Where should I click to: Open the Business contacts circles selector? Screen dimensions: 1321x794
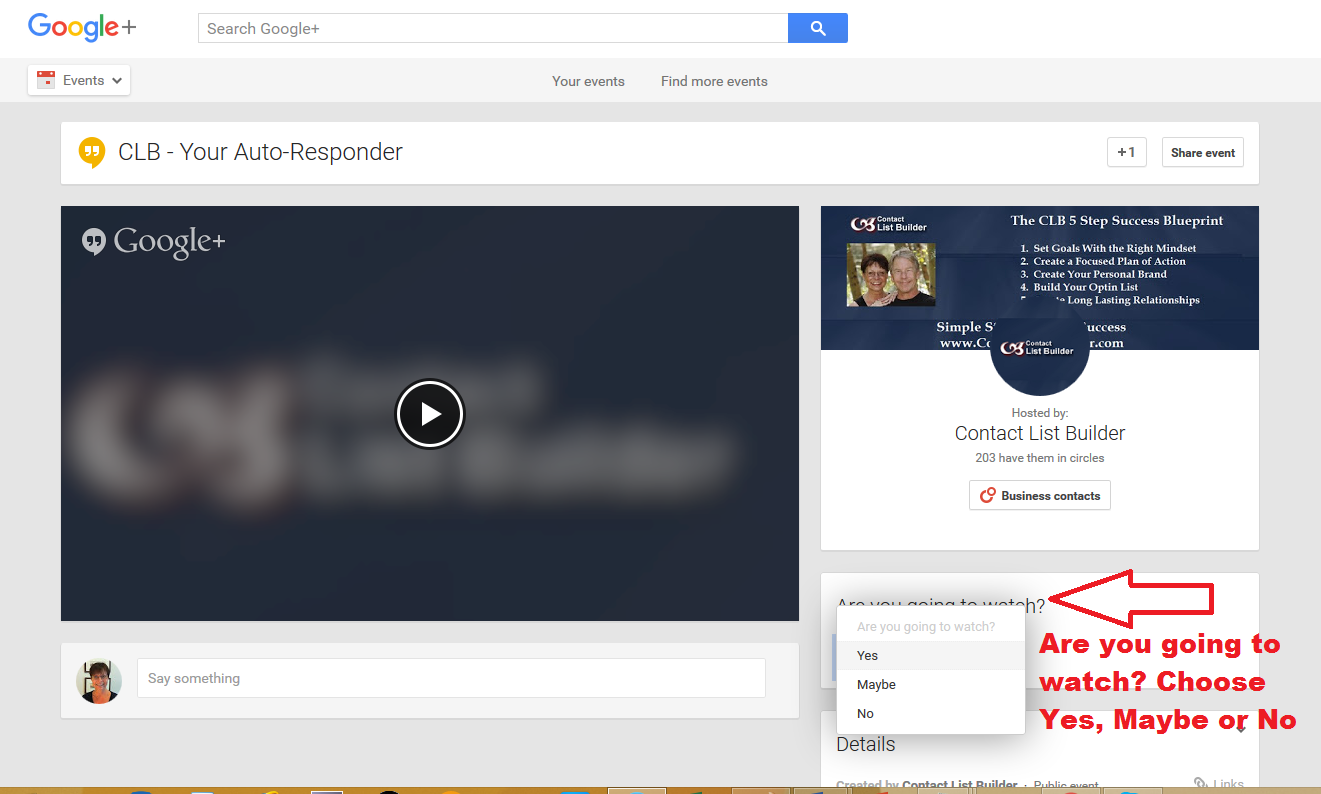[1039, 496]
